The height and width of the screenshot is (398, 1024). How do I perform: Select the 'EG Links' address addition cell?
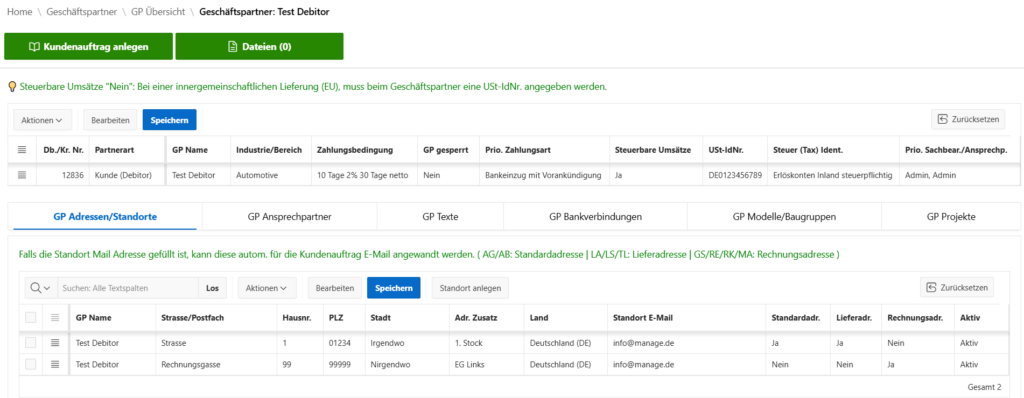[486, 364]
